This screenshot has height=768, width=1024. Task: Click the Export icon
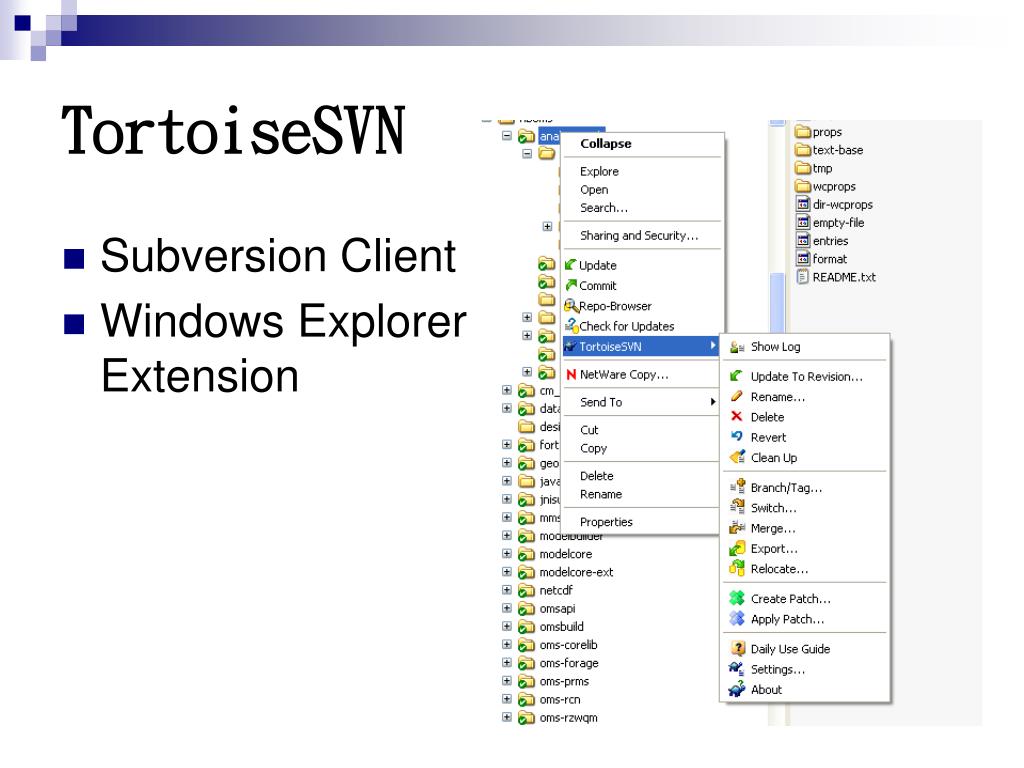click(x=737, y=548)
